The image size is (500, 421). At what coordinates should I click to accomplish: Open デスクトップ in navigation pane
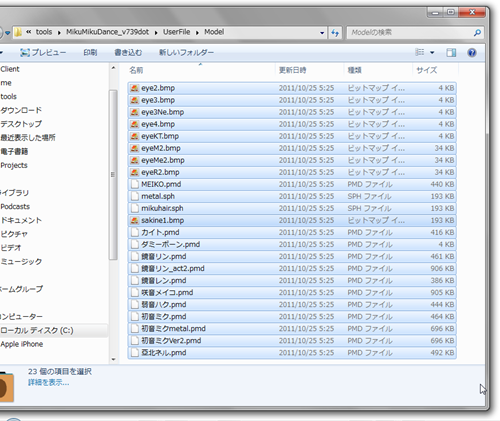click(x=21, y=124)
